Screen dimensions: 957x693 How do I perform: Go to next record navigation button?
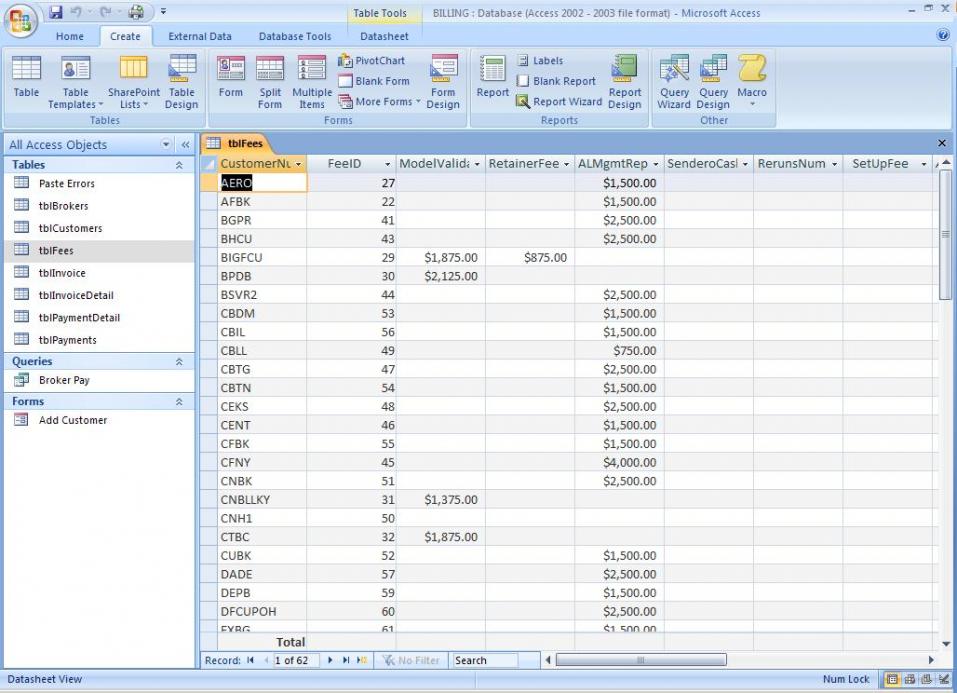330,660
